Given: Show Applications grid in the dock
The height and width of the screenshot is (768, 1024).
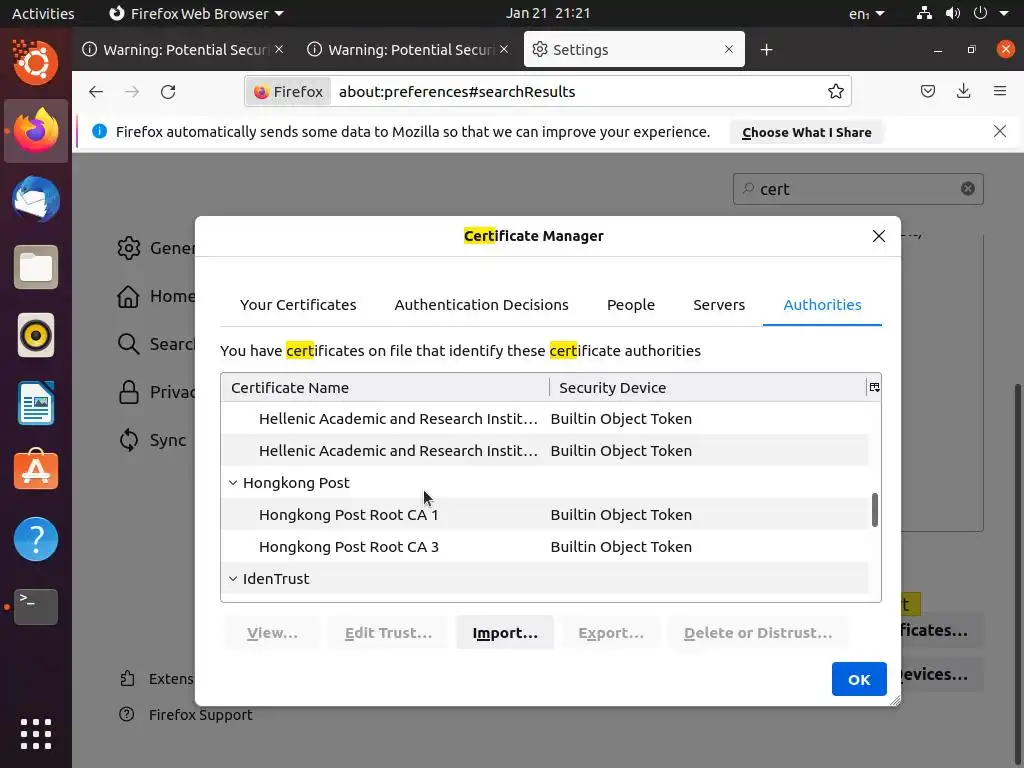Looking at the screenshot, I should pyautogui.click(x=36, y=734).
